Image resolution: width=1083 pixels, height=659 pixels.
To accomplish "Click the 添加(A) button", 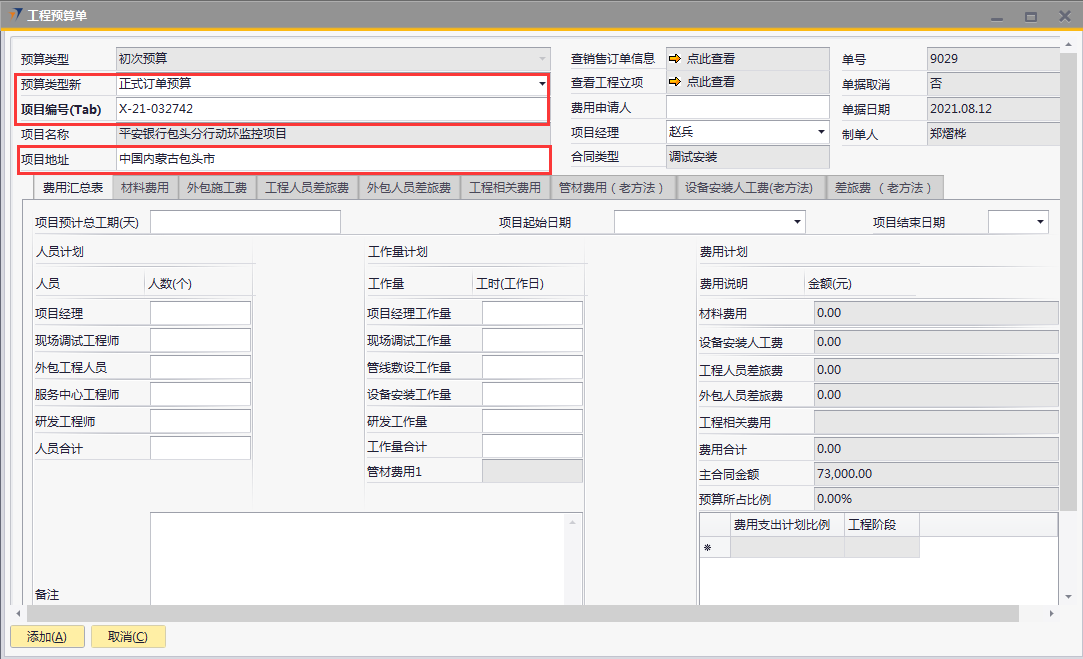I will (47, 637).
